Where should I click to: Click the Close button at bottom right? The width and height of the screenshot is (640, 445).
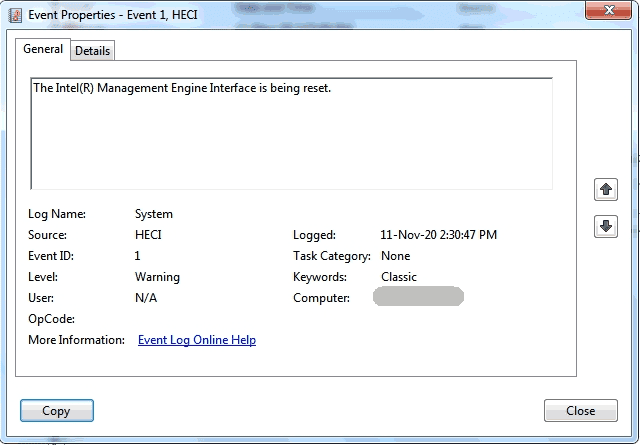click(580, 411)
